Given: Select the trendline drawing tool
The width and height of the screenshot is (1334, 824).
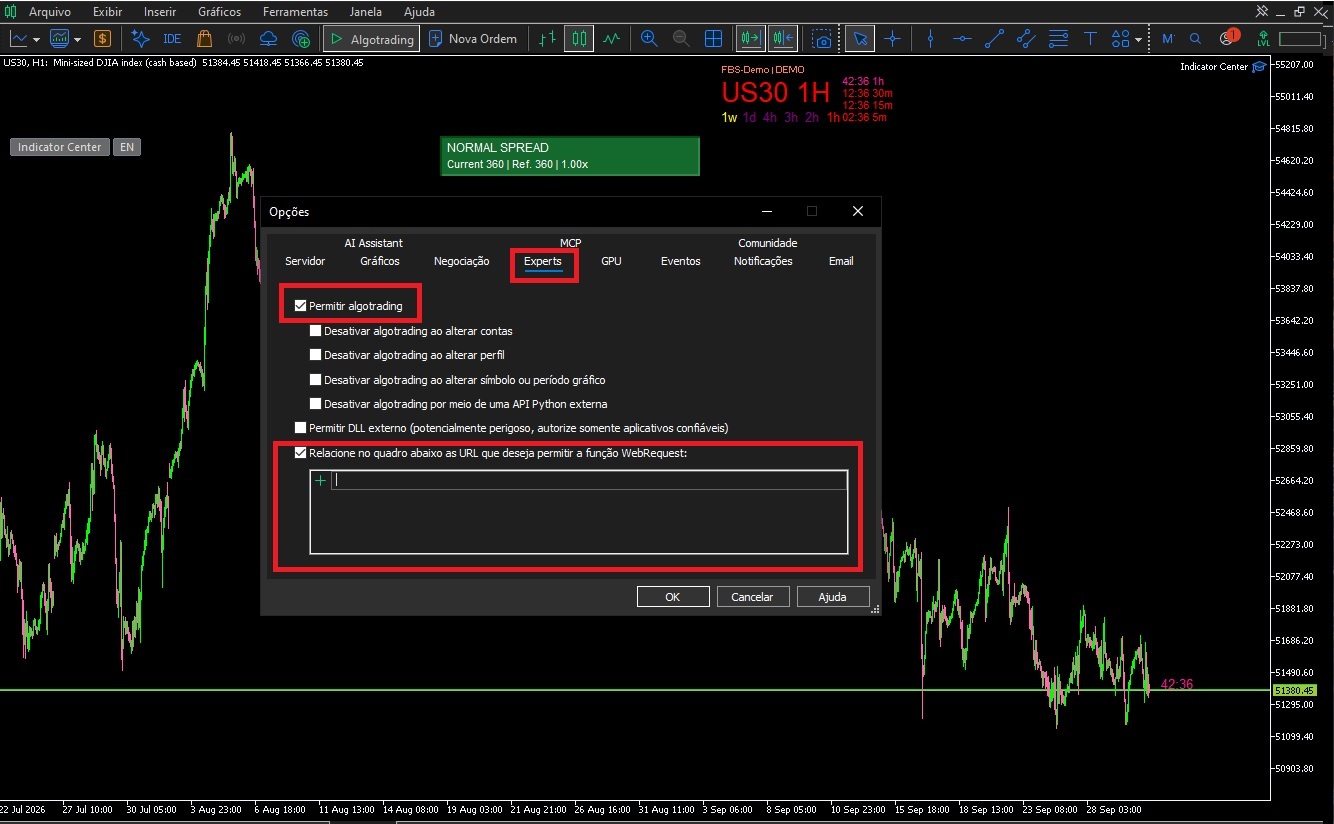Looking at the screenshot, I should click(x=994, y=39).
